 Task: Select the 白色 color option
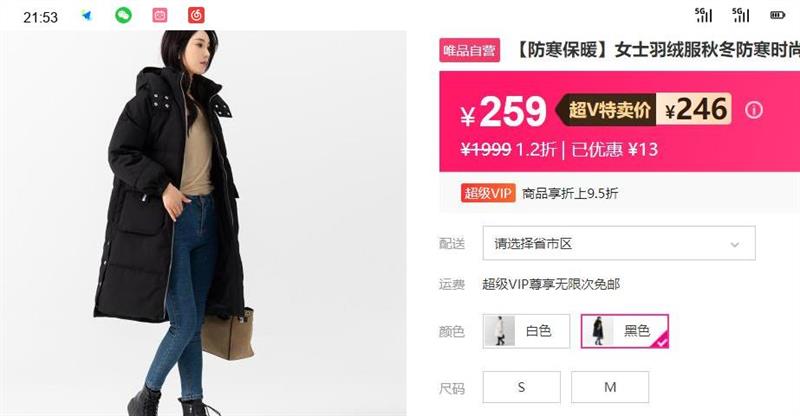(x=526, y=331)
